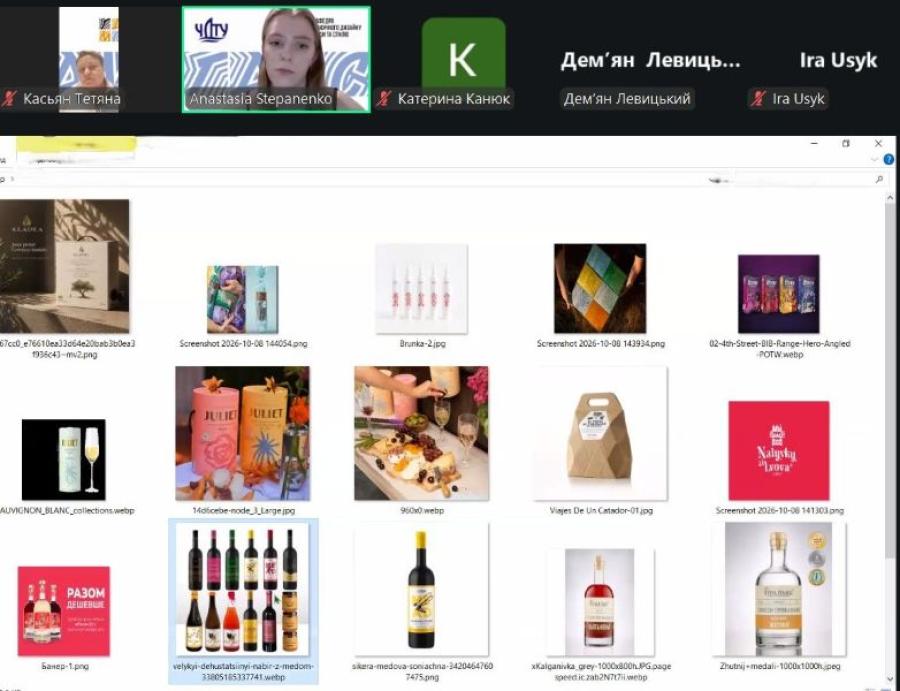
Task: Minimize the Explorer window
Action: coord(814,143)
